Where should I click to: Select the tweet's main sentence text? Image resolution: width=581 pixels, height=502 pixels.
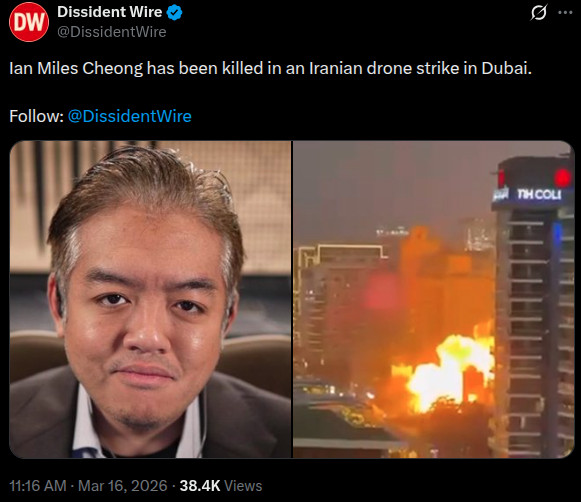[270, 68]
